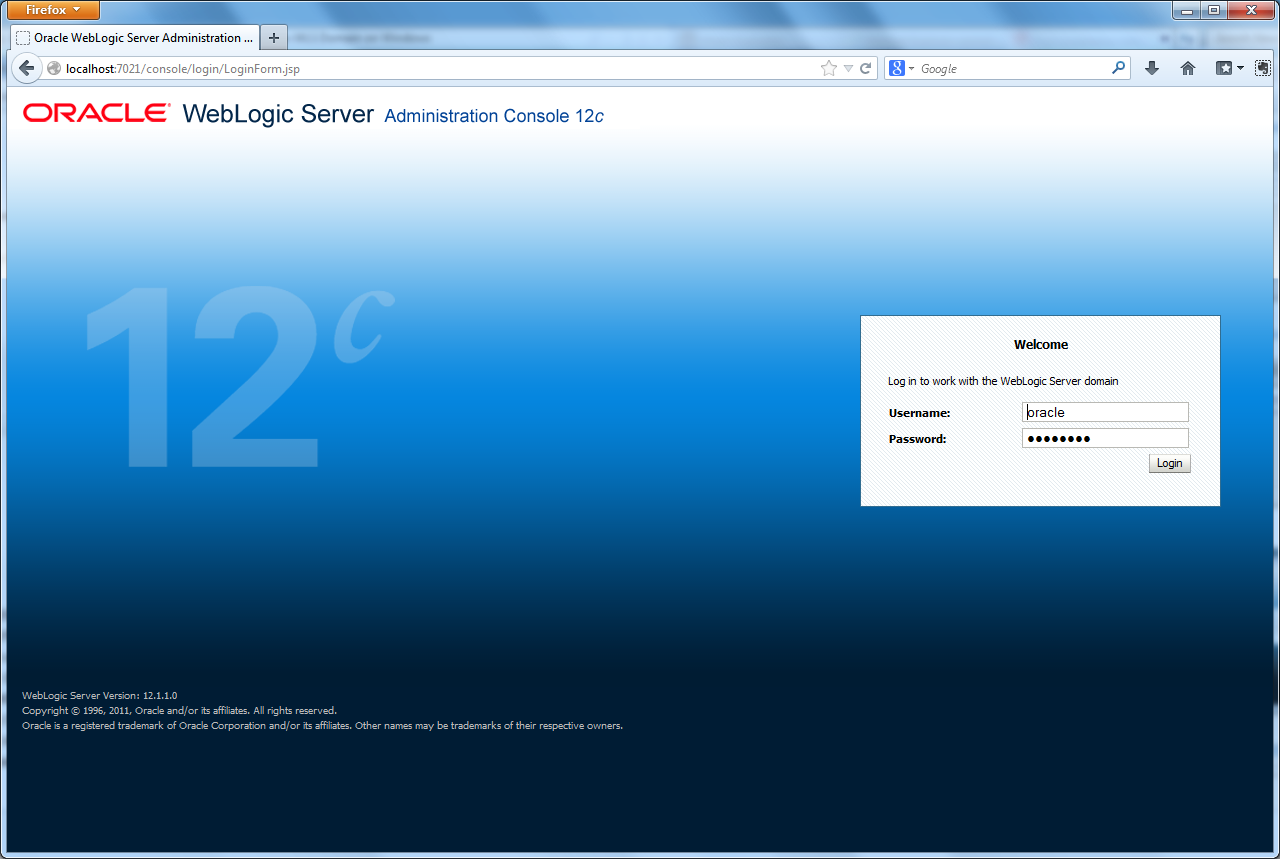Viewport: 1280px width, 859px height.
Task: Go back with the browser back arrow
Action: click(x=26, y=68)
